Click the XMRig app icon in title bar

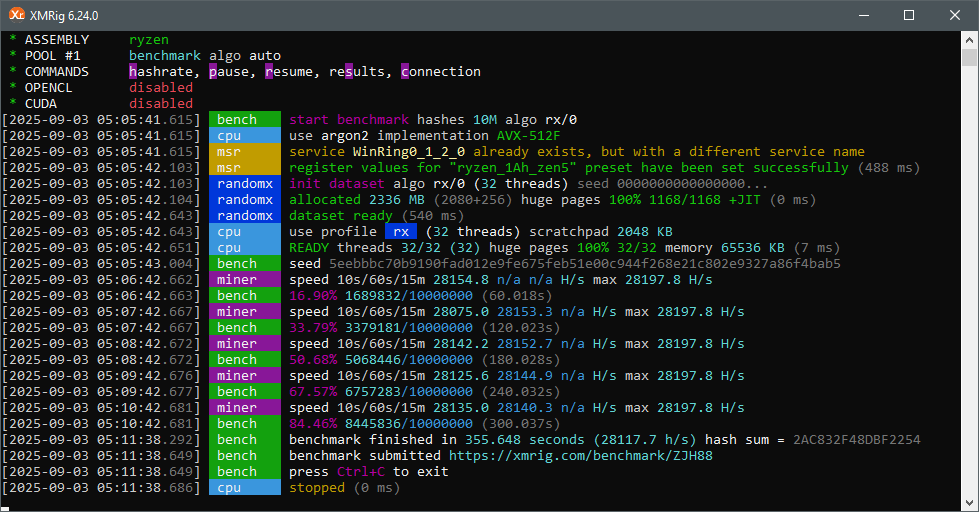(x=16, y=14)
